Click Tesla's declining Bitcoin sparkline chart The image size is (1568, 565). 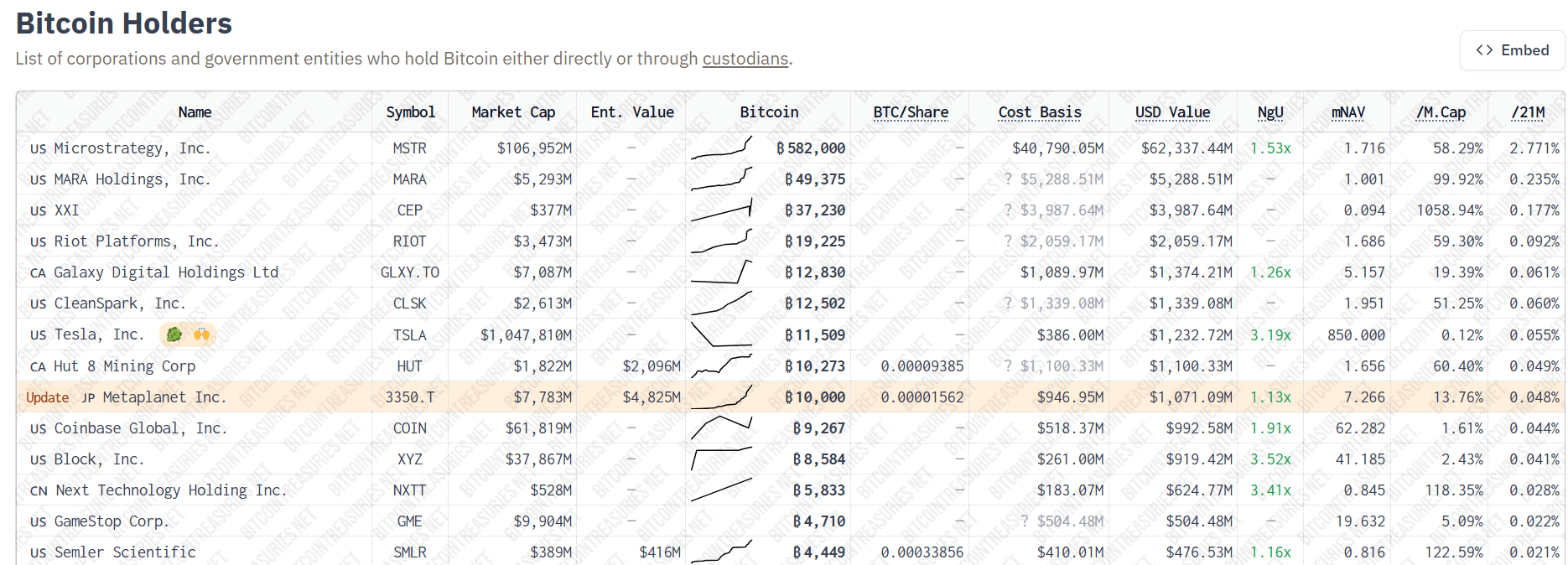click(x=721, y=334)
